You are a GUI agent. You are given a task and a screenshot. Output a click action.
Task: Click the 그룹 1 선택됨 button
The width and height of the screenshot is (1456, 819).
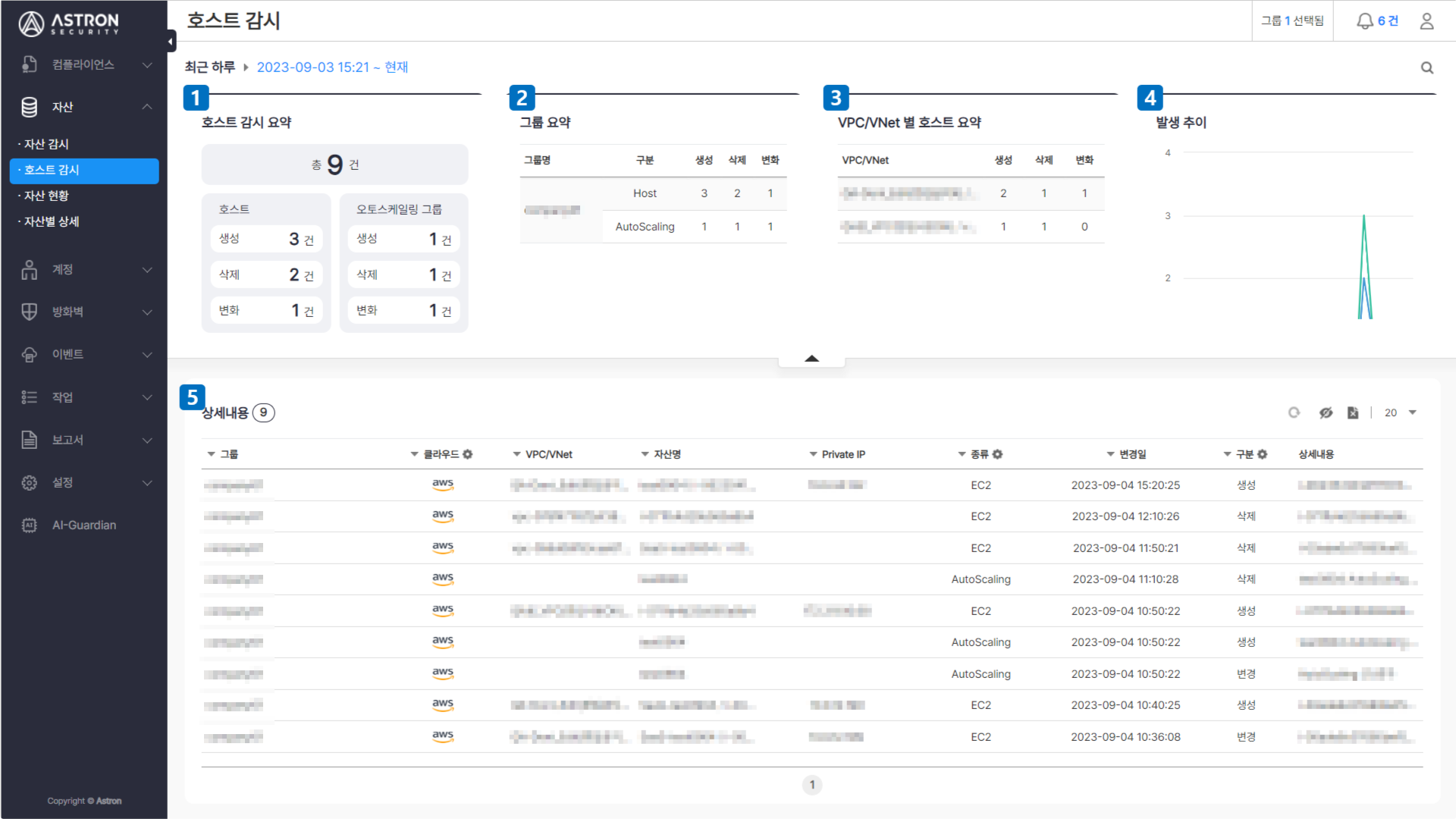coord(1292,21)
